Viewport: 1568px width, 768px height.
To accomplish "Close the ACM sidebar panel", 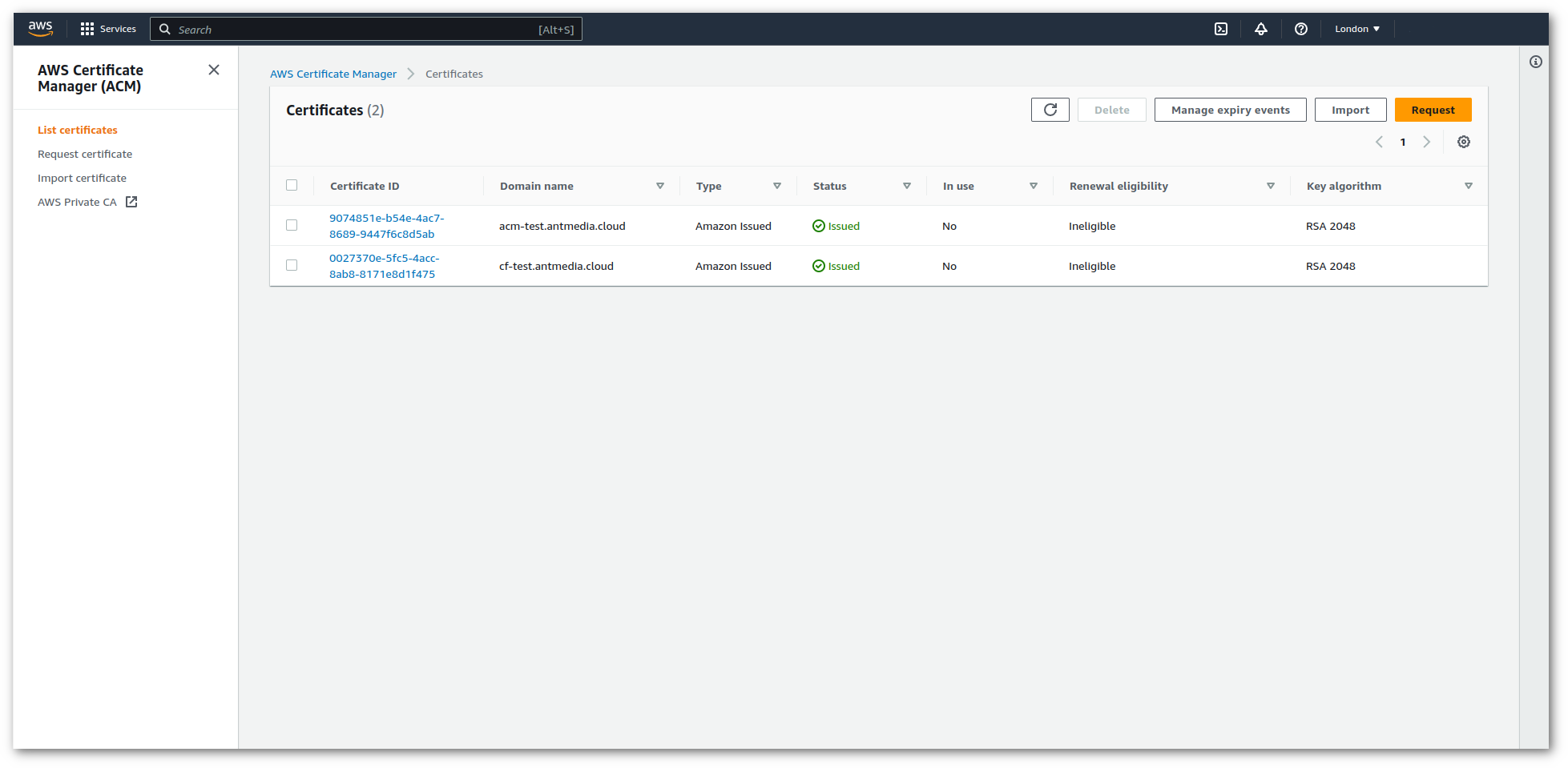I will coord(214,70).
